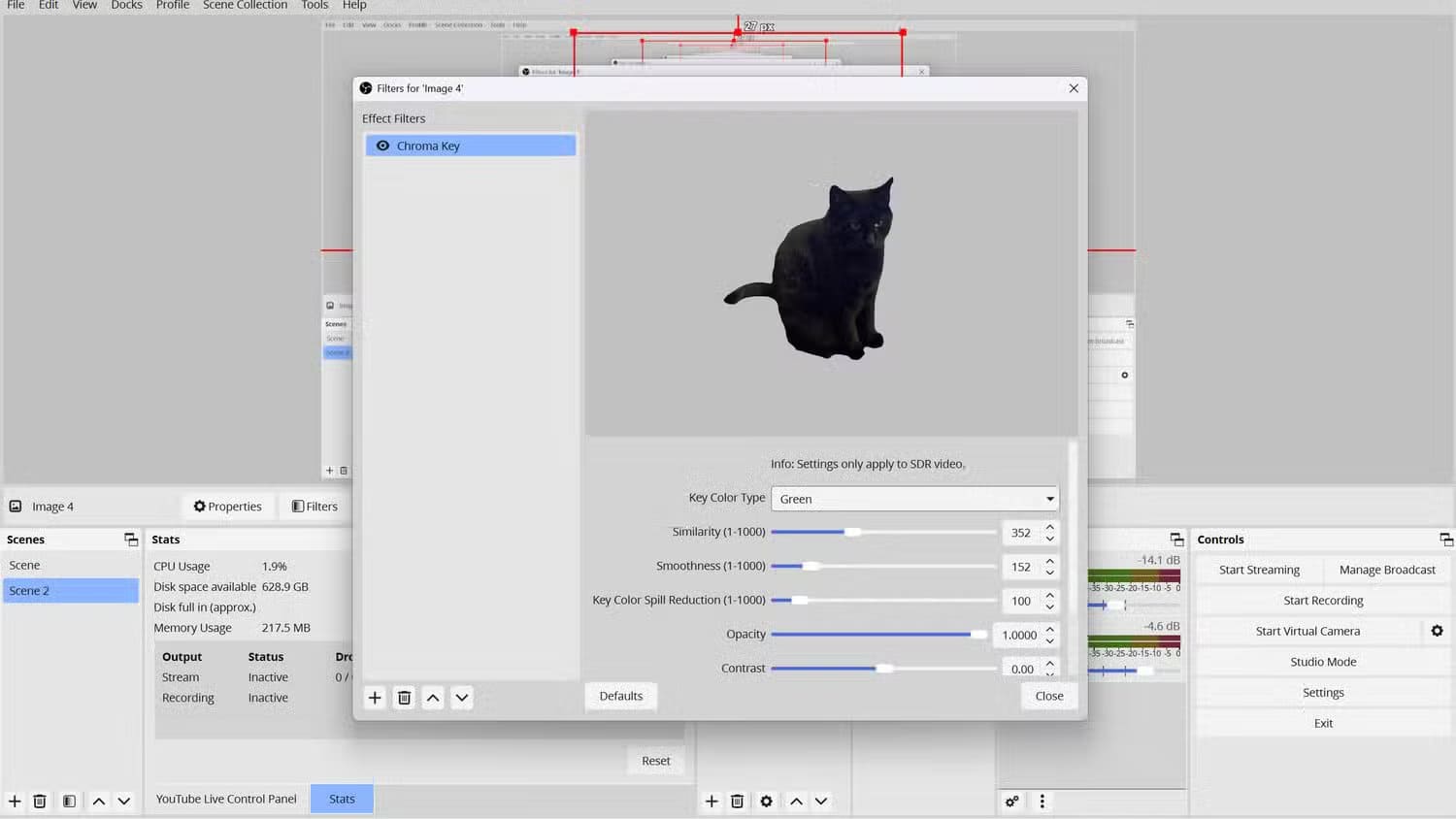Click the Smoothness value field 152

pos(1021,567)
